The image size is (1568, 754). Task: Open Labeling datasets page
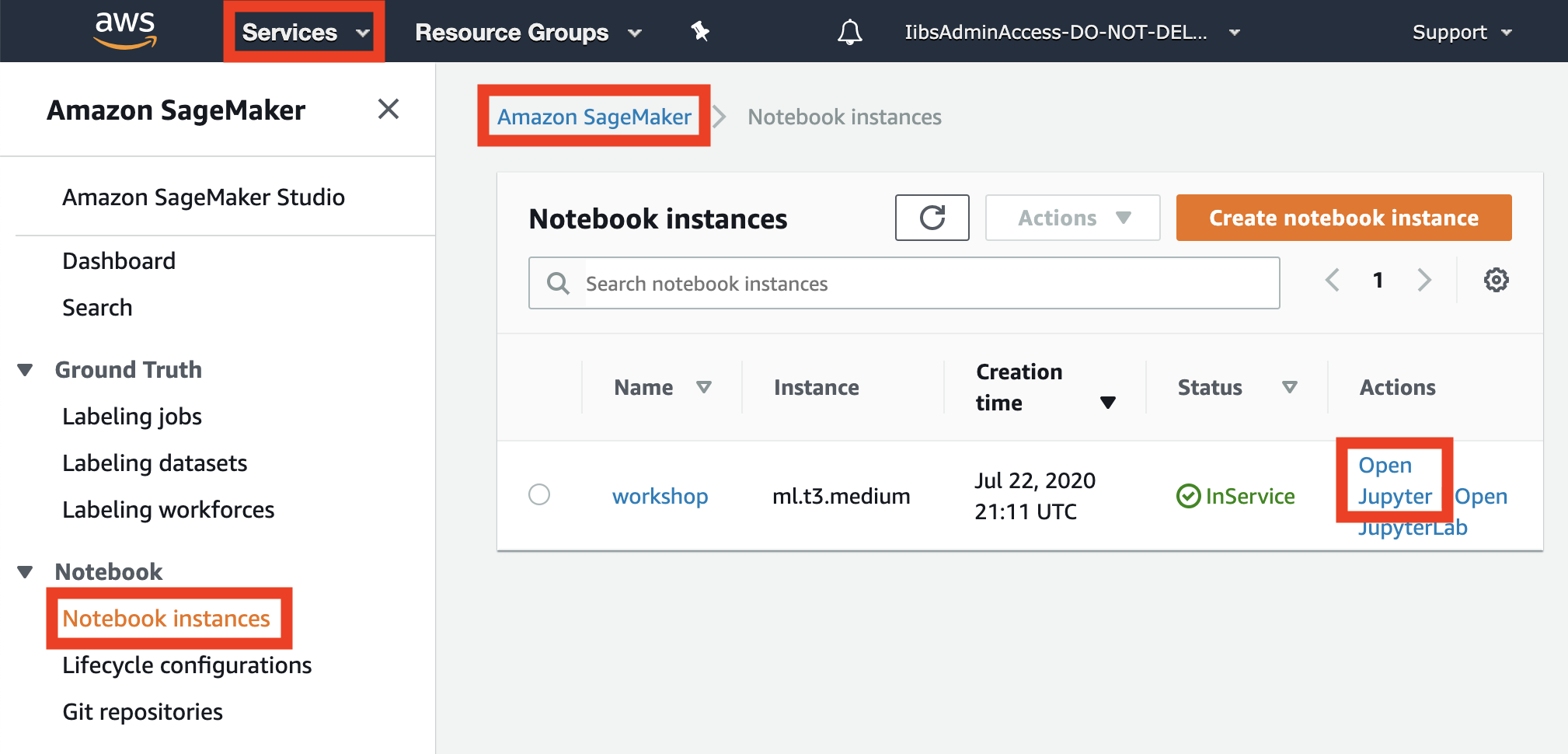pyautogui.click(x=155, y=463)
